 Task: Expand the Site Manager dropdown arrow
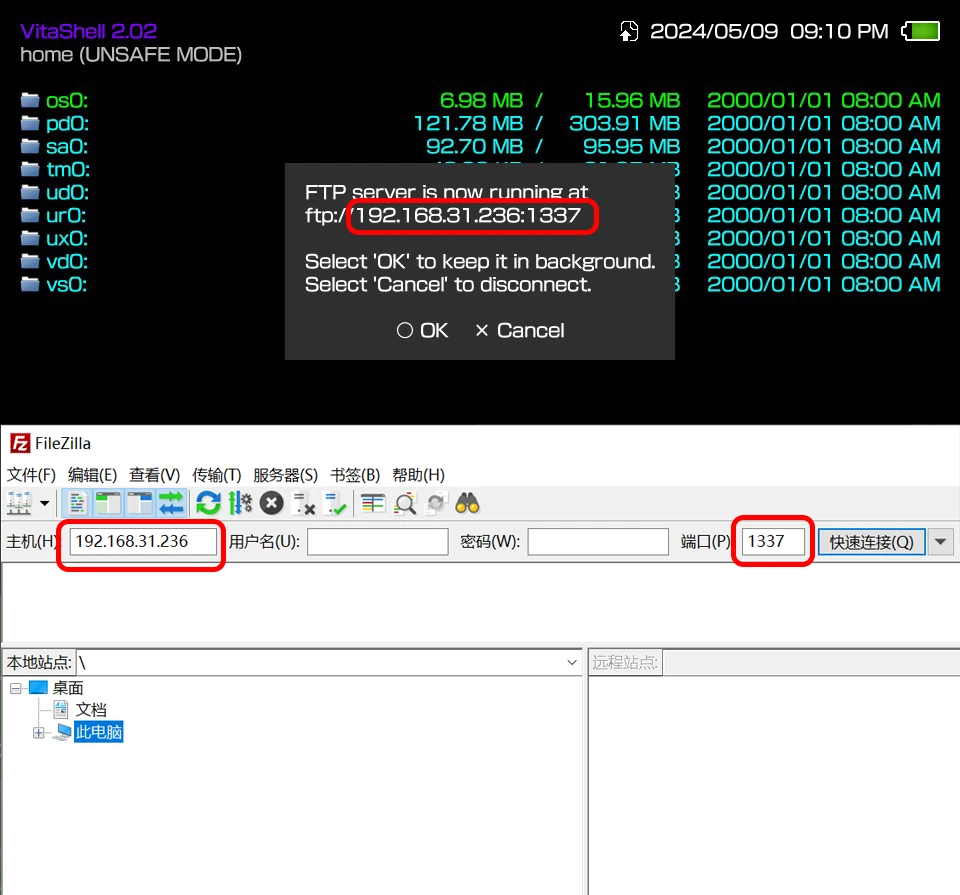45,503
